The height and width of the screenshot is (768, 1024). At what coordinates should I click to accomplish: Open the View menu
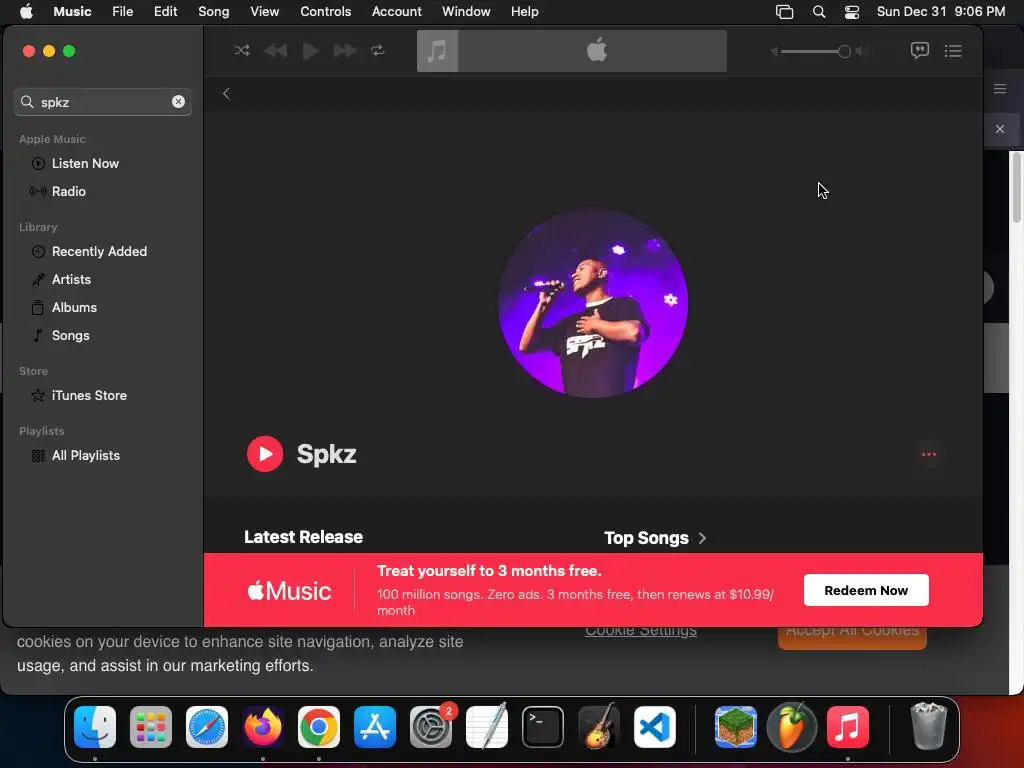point(264,12)
